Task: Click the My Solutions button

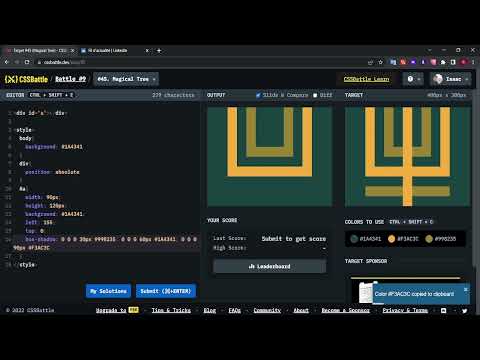Action: pyautogui.click(x=108, y=291)
